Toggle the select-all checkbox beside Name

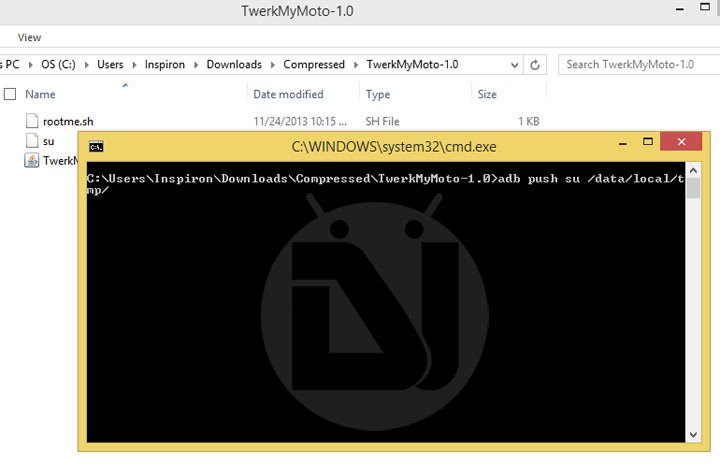pos(10,94)
